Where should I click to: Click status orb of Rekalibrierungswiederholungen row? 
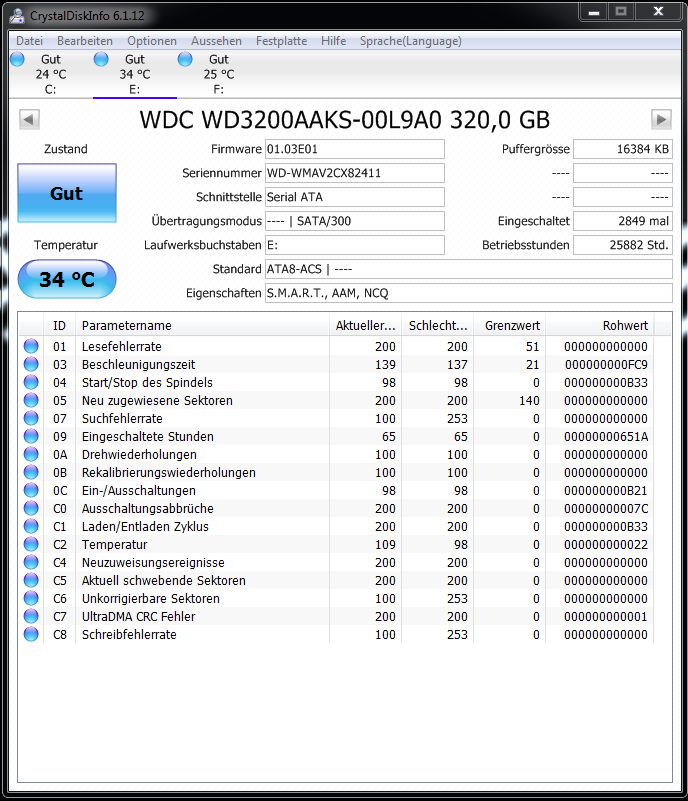coord(31,473)
